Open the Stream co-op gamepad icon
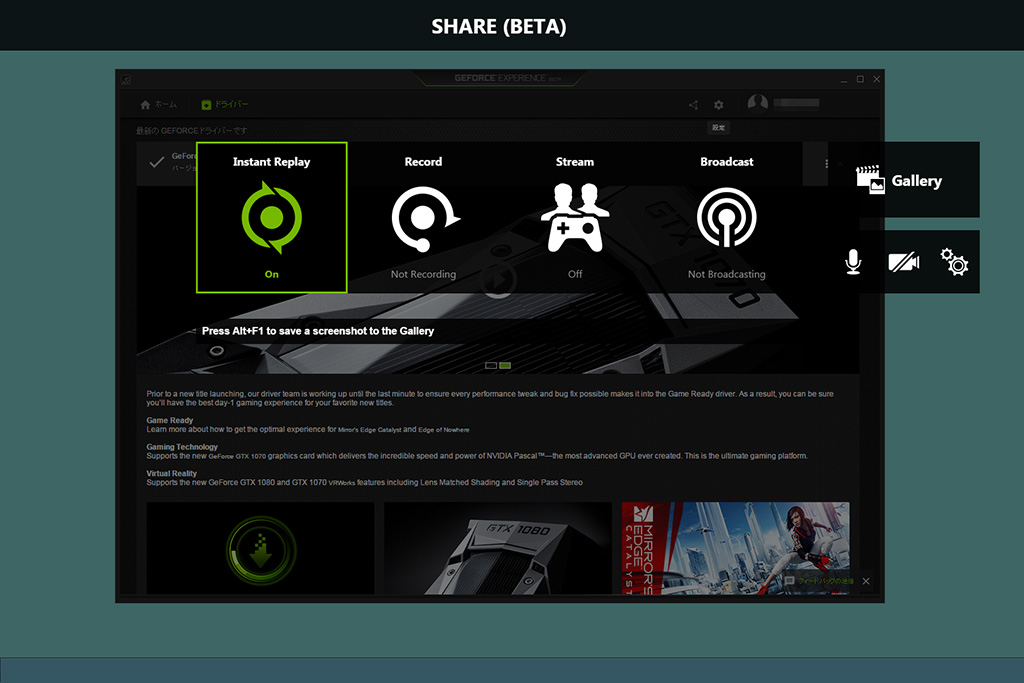This screenshot has height=683, width=1024. [575, 217]
